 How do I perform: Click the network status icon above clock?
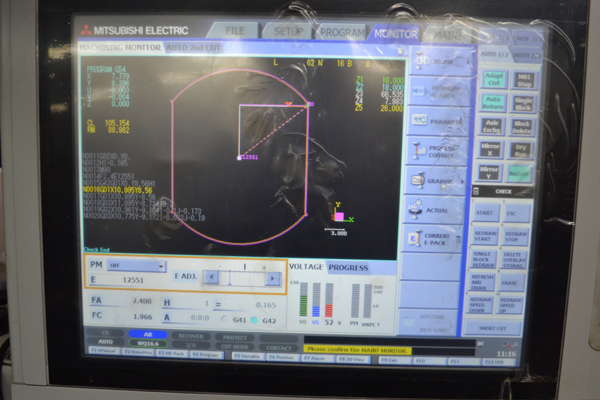pos(509,344)
